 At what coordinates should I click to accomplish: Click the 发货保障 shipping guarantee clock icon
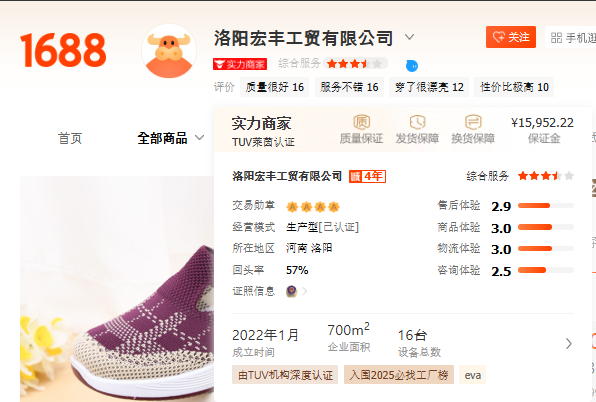(417, 122)
